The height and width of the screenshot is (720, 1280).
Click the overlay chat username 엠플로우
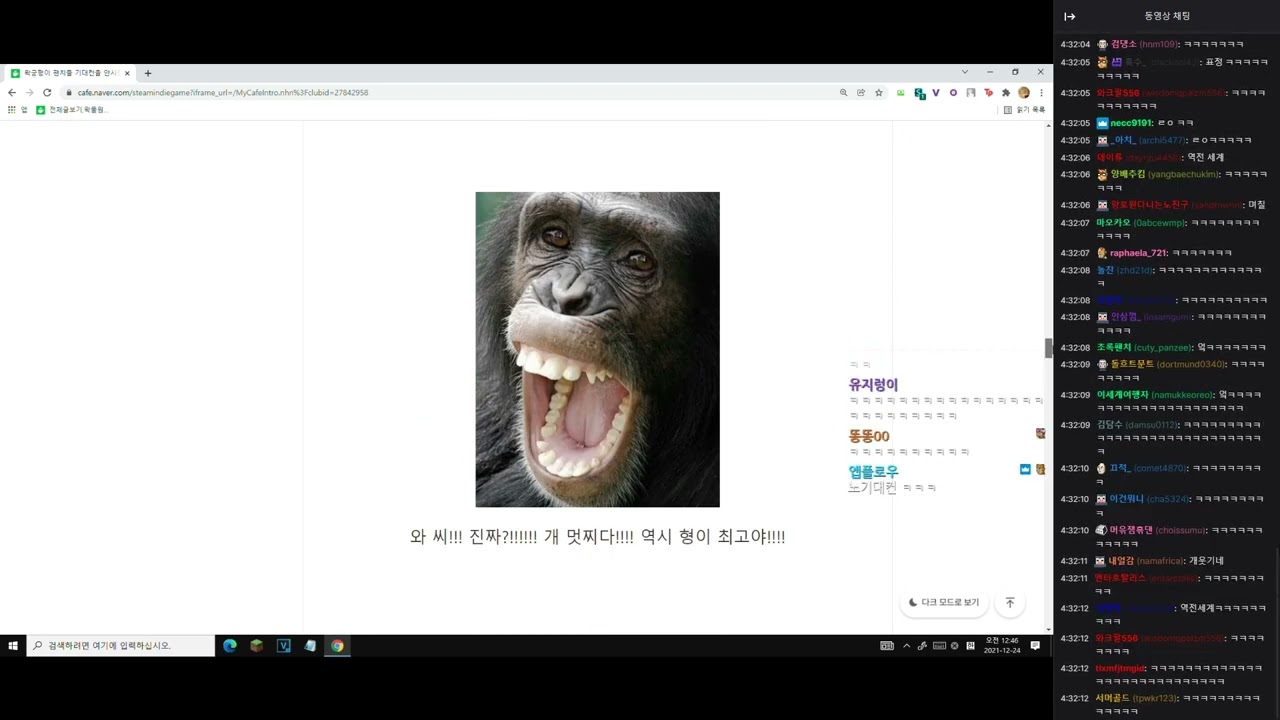(x=873, y=471)
